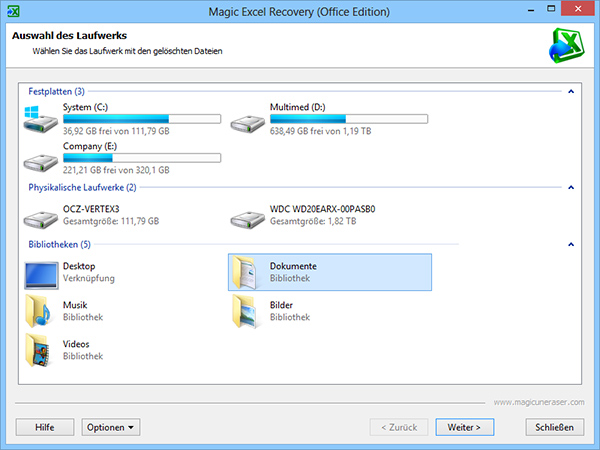Click the WDC WD20EARX-00PASB0 name text
This screenshot has height=450, width=600.
(x=323, y=209)
